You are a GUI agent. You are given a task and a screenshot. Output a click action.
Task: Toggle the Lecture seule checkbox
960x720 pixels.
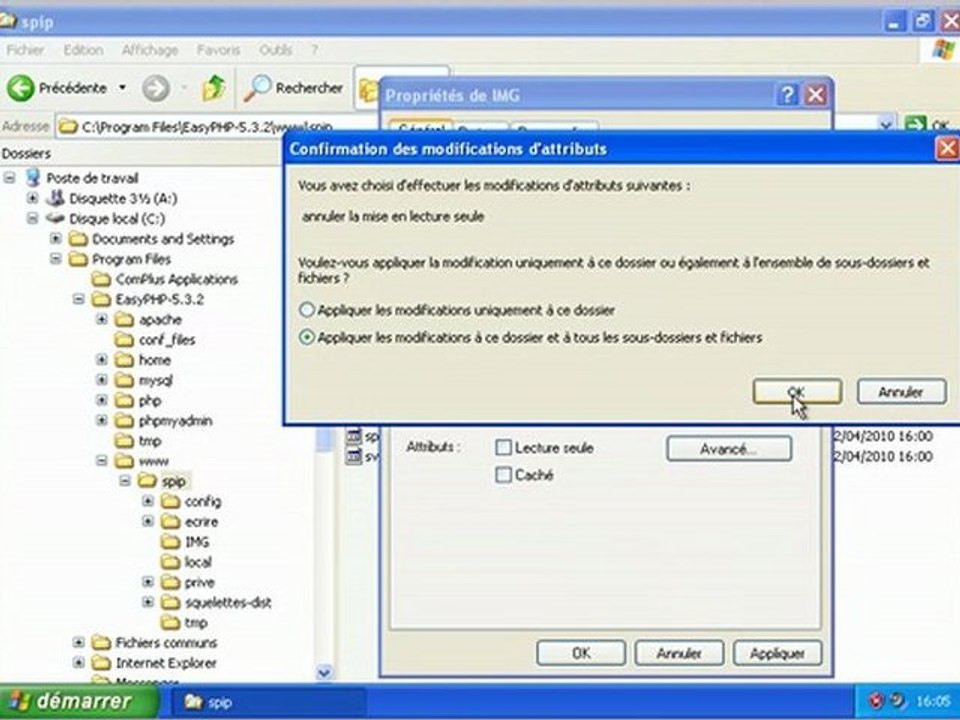coord(503,448)
